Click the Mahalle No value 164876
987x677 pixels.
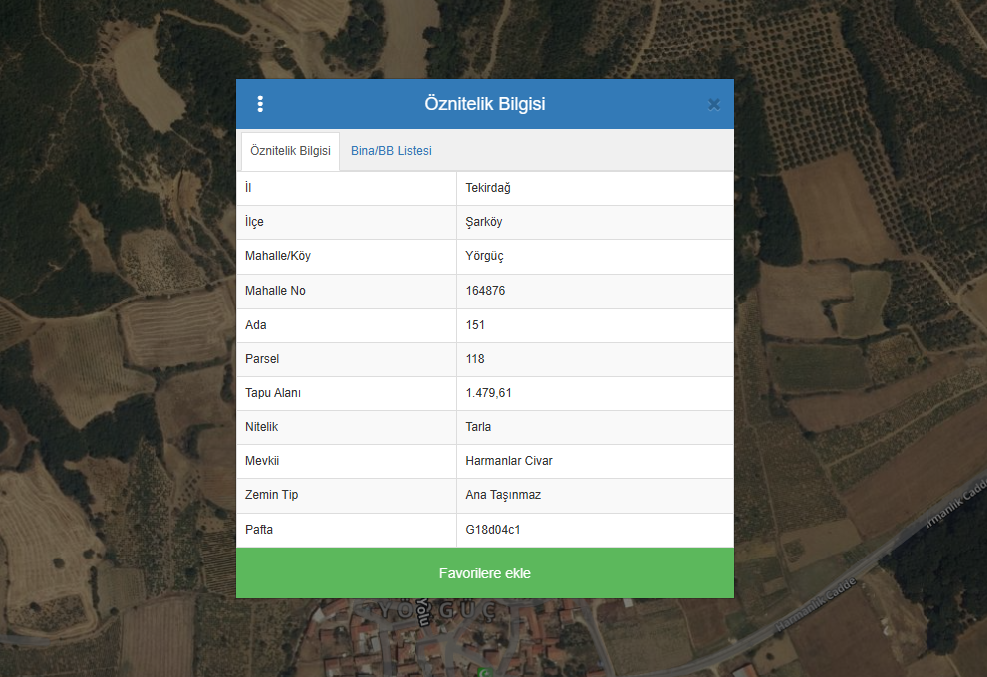[x=486, y=291]
